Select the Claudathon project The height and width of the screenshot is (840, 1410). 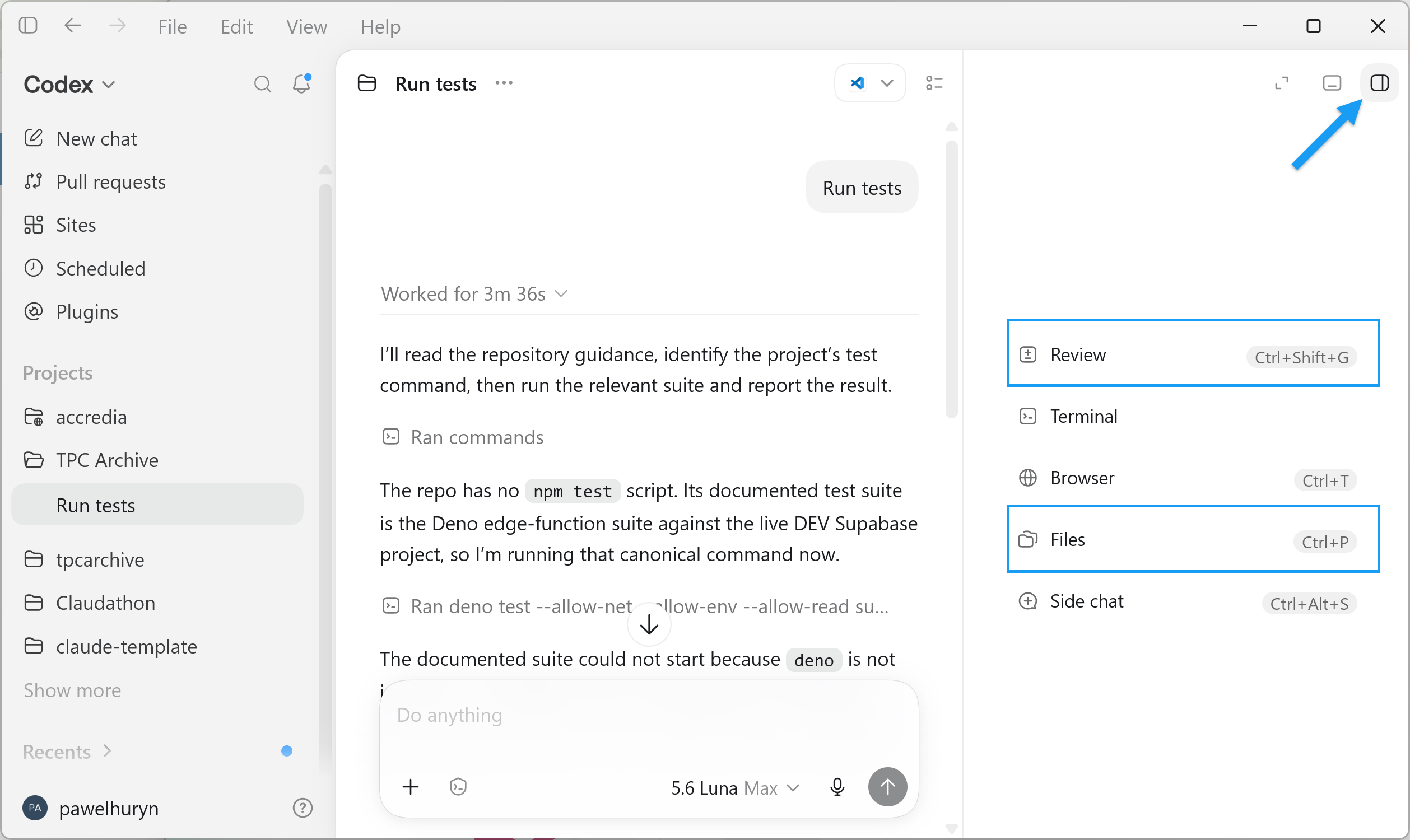click(157, 603)
